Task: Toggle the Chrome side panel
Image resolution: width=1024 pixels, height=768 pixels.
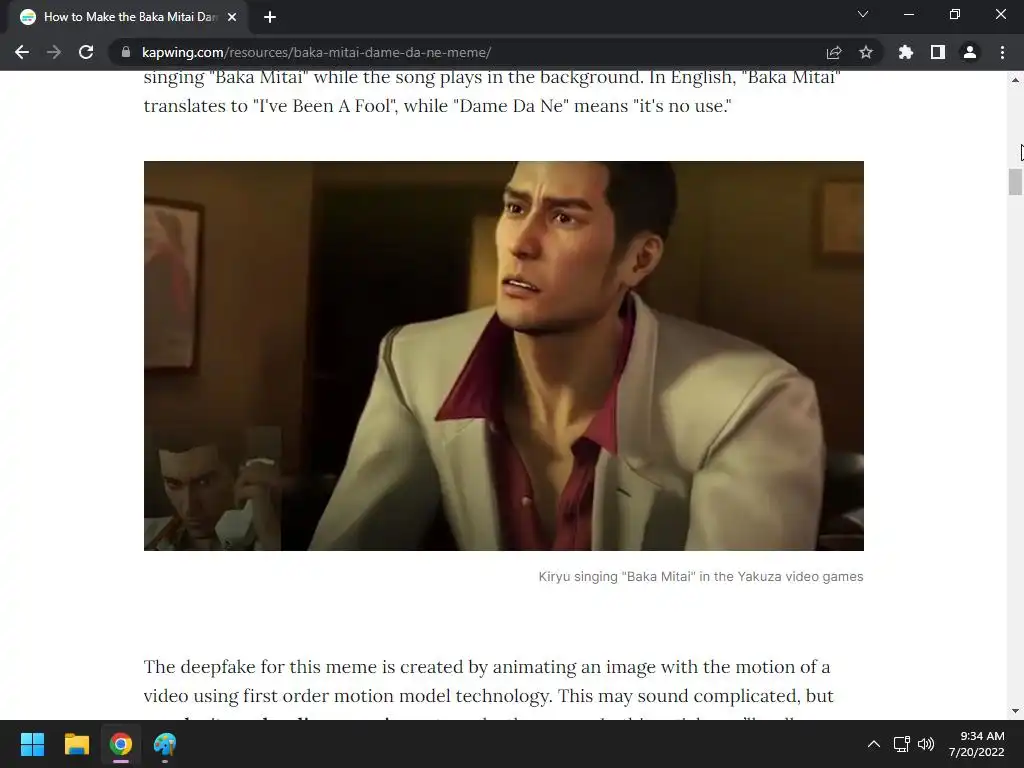Action: click(x=938, y=52)
